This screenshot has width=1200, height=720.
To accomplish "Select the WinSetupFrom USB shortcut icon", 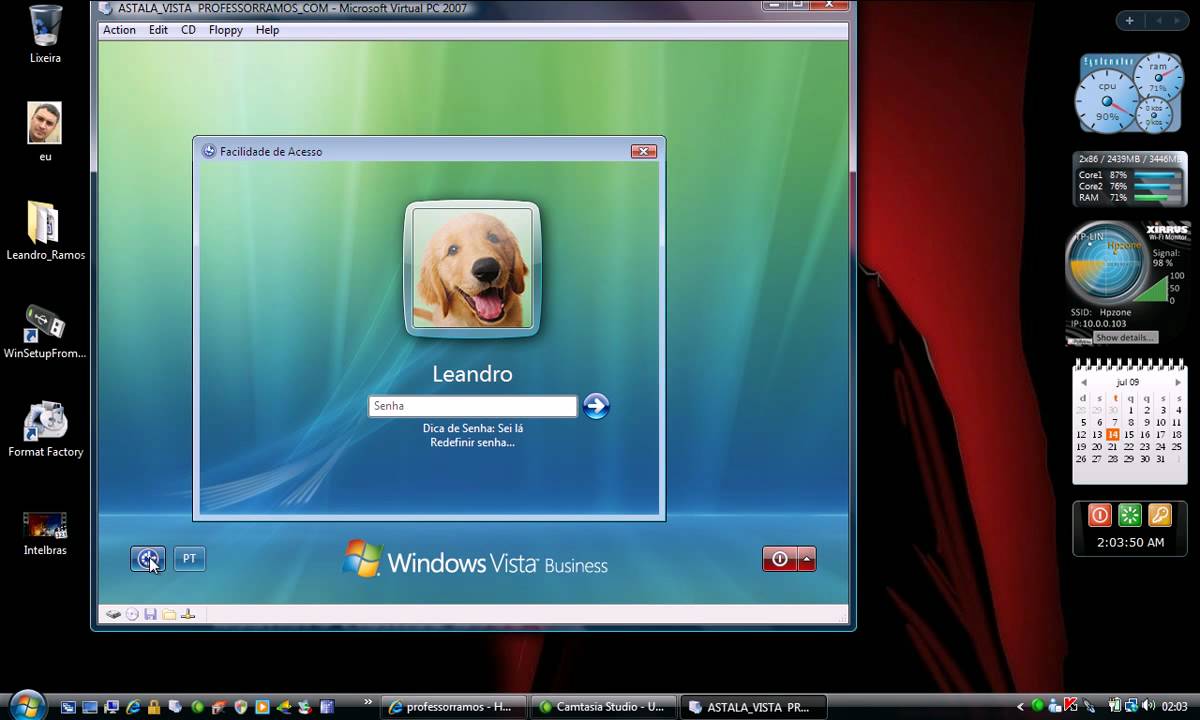I will click(x=45, y=330).
